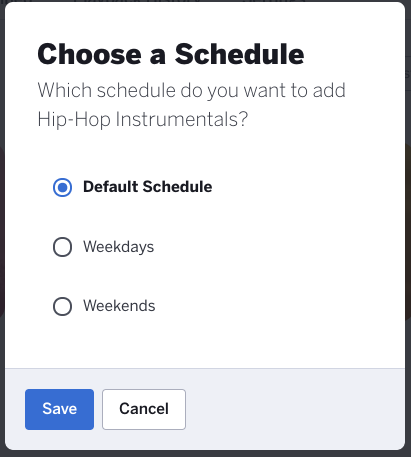Click the gray footer bar beside Cancel
Screen dimensions: 411x457
(293, 409)
